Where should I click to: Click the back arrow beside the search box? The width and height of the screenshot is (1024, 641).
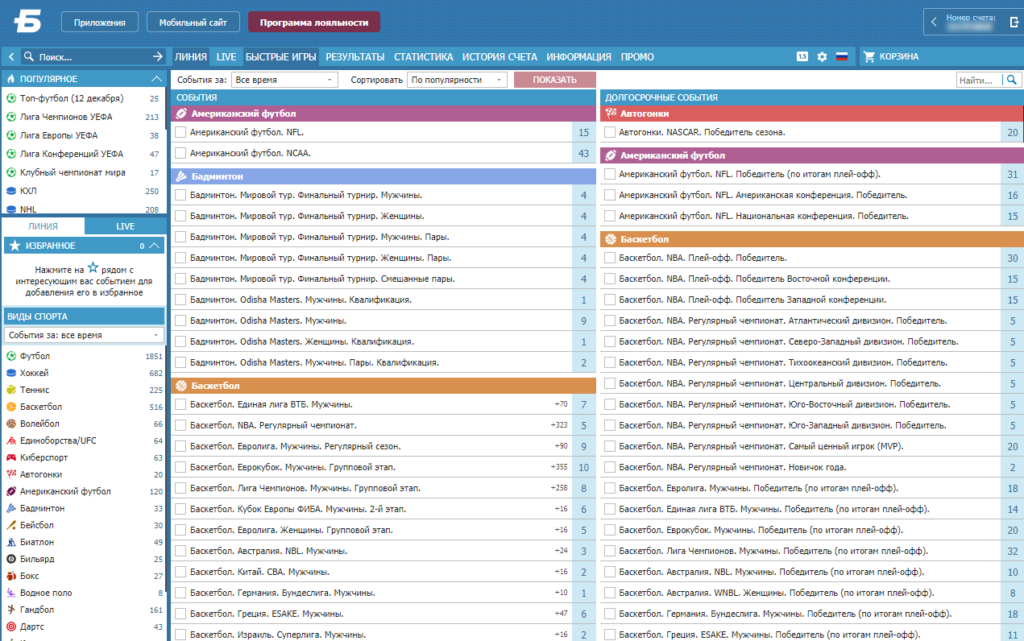[x=11, y=57]
